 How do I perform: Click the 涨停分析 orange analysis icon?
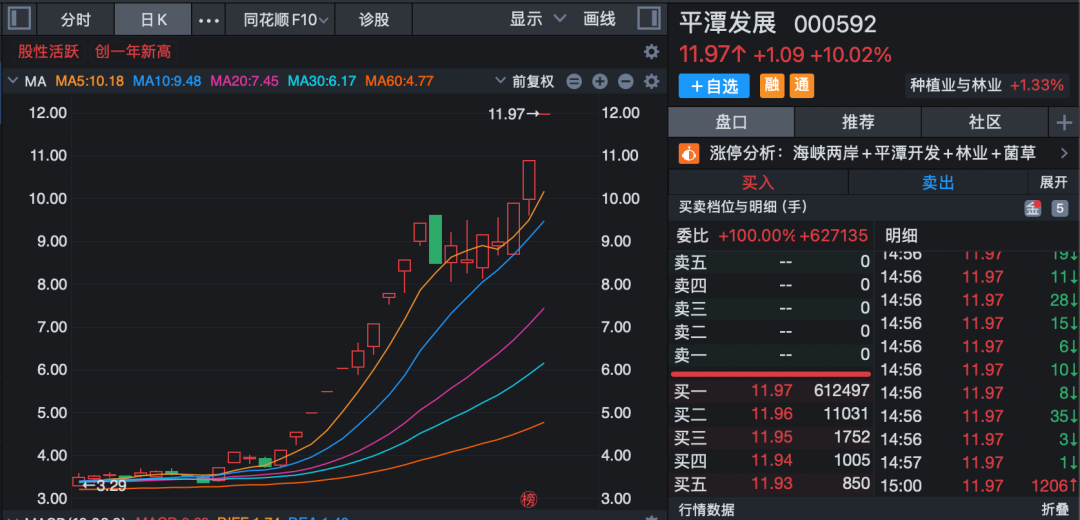pos(689,153)
